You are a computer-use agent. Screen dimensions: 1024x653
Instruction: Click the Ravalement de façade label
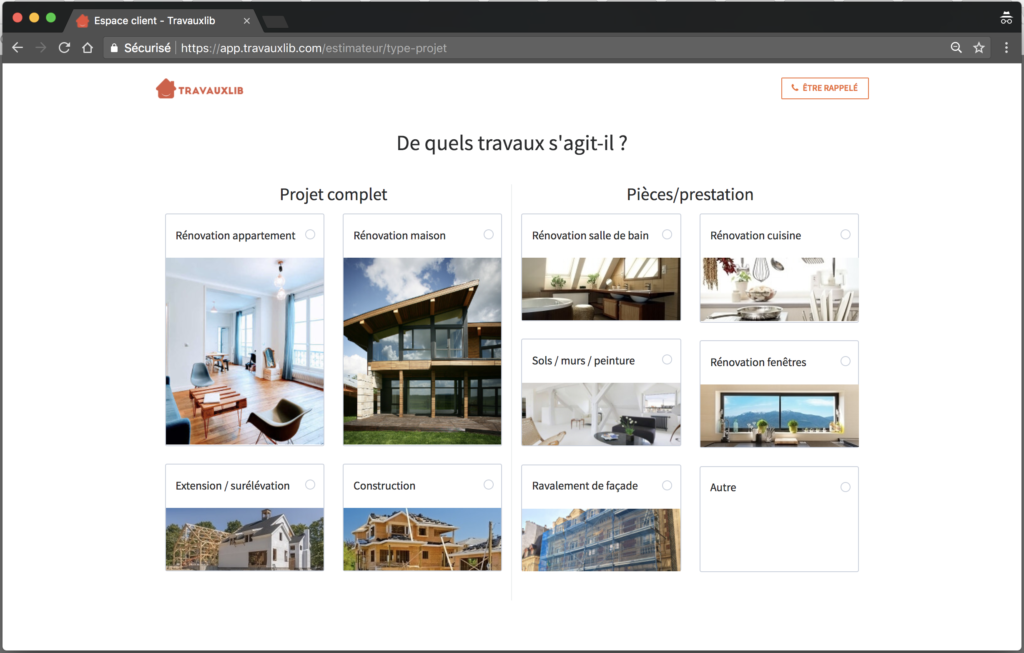coord(584,486)
